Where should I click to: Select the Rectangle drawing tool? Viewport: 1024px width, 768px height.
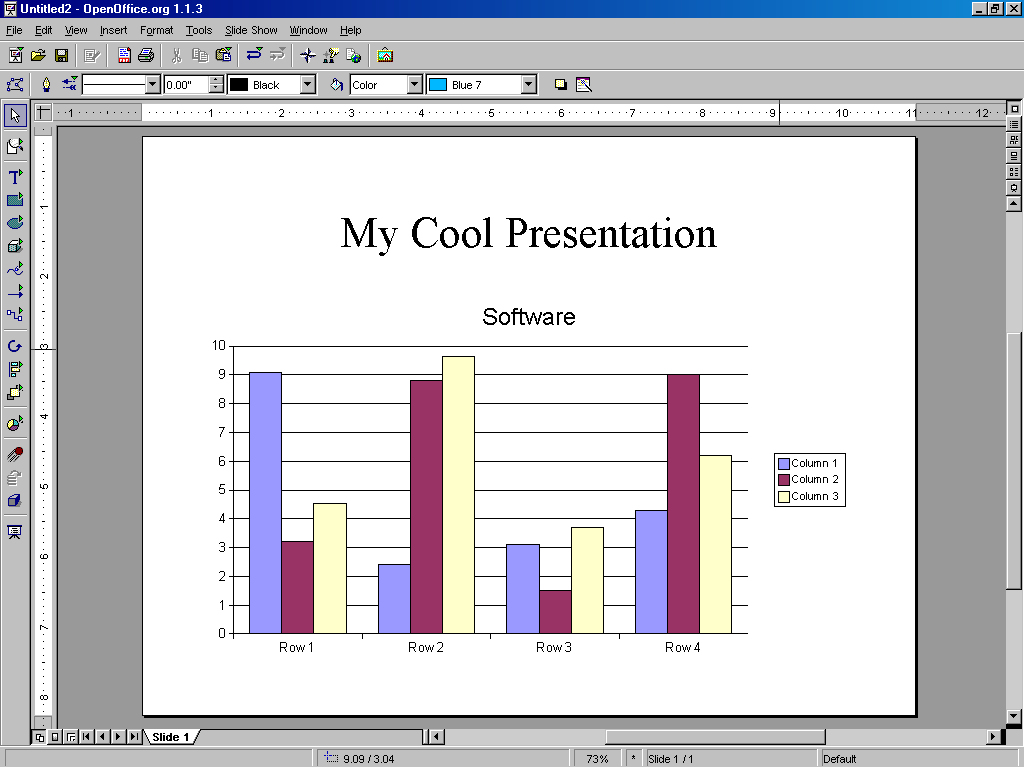tap(15, 200)
